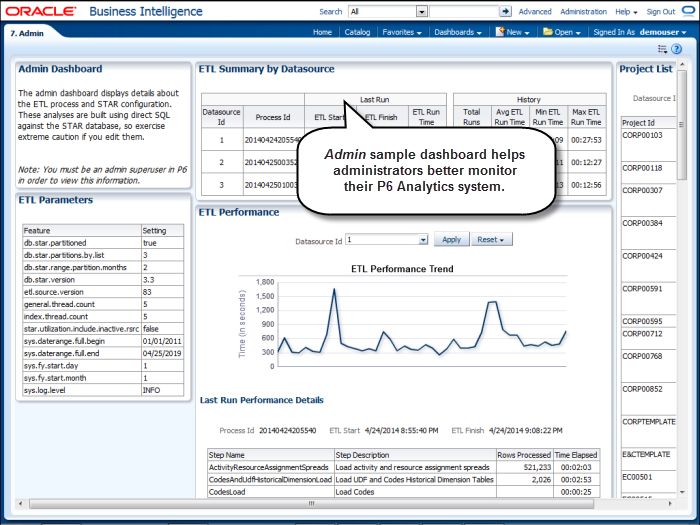Click the Max ETL Run Time column header

tap(586, 117)
